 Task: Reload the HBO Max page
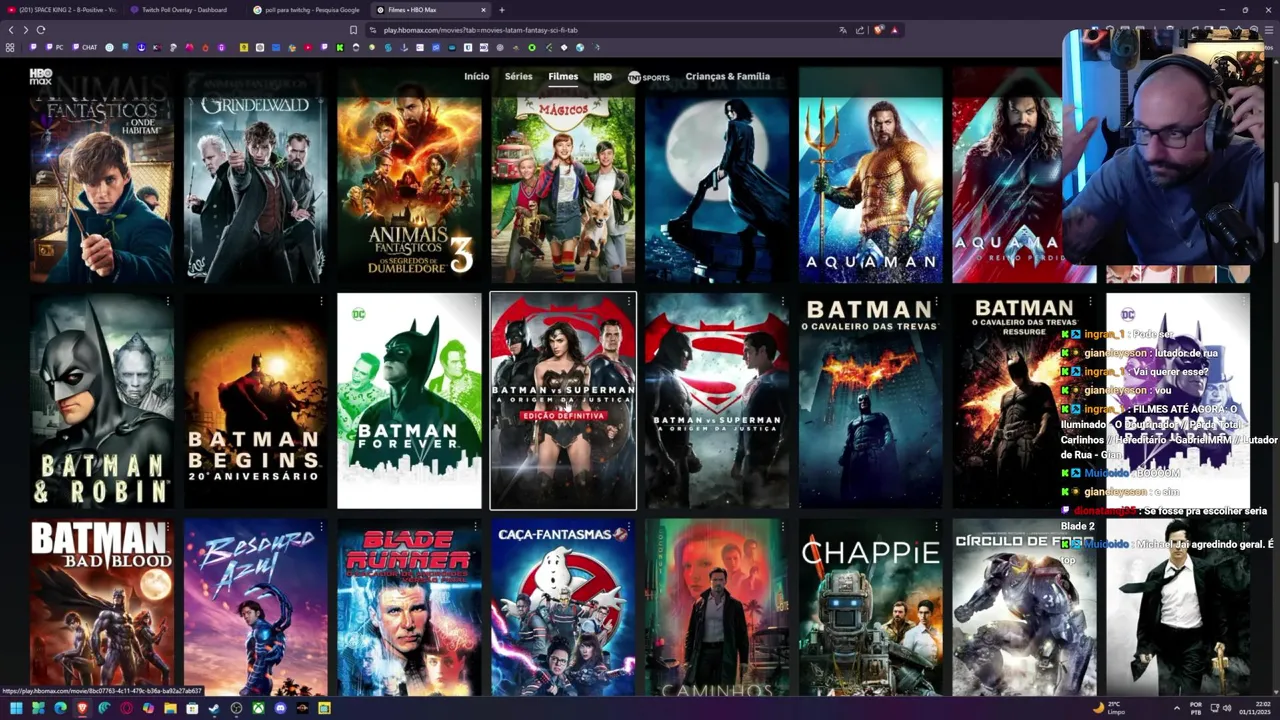click(40, 30)
